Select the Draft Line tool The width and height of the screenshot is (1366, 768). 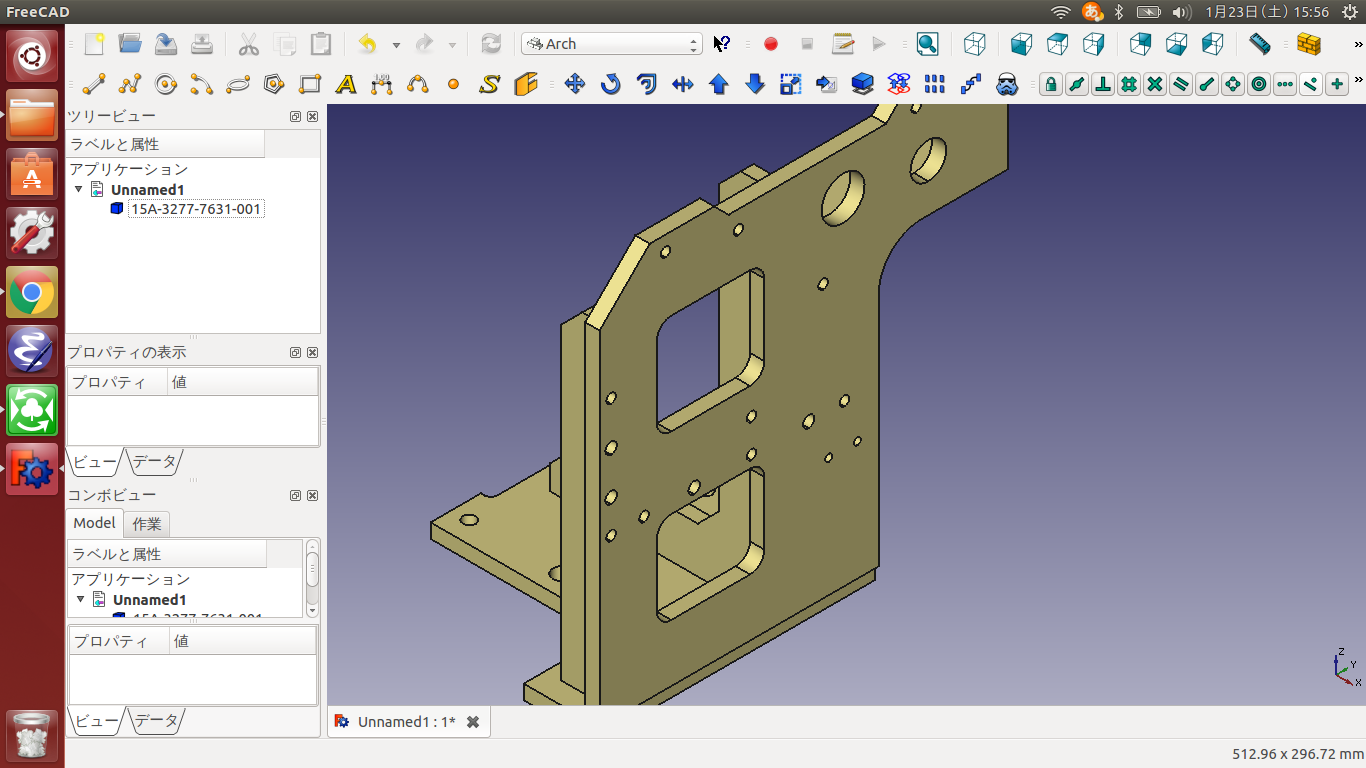coord(94,85)
